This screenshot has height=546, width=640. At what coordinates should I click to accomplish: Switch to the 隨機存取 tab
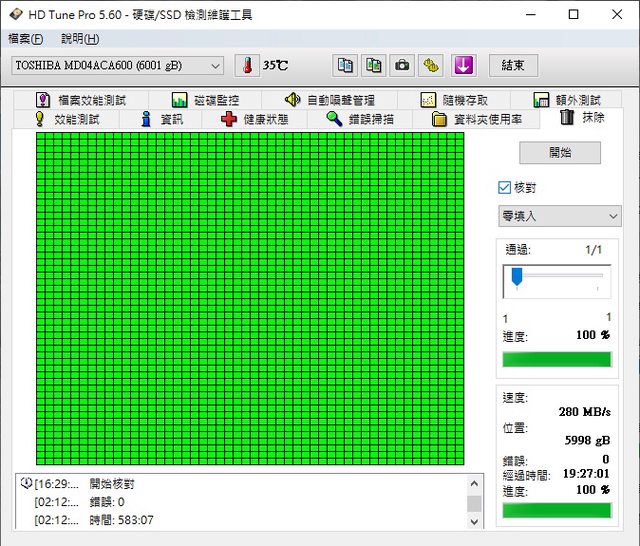(455, 100)
